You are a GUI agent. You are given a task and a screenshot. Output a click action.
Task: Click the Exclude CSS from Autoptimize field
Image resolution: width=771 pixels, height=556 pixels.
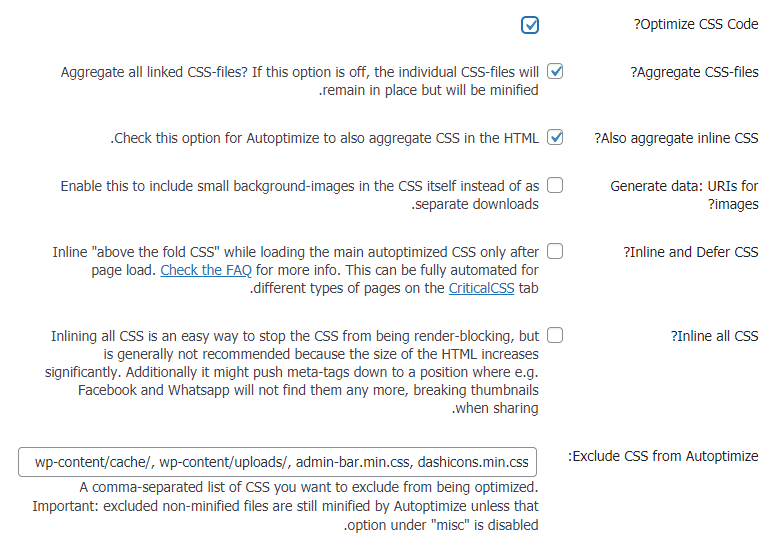(x=278, y=462)
